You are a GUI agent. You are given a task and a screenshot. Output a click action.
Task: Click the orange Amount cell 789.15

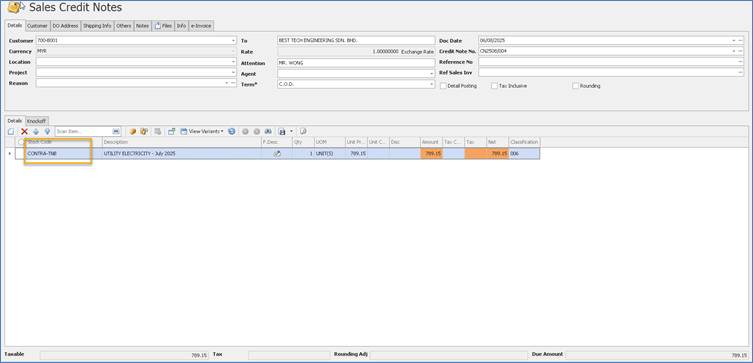point(431,154)
